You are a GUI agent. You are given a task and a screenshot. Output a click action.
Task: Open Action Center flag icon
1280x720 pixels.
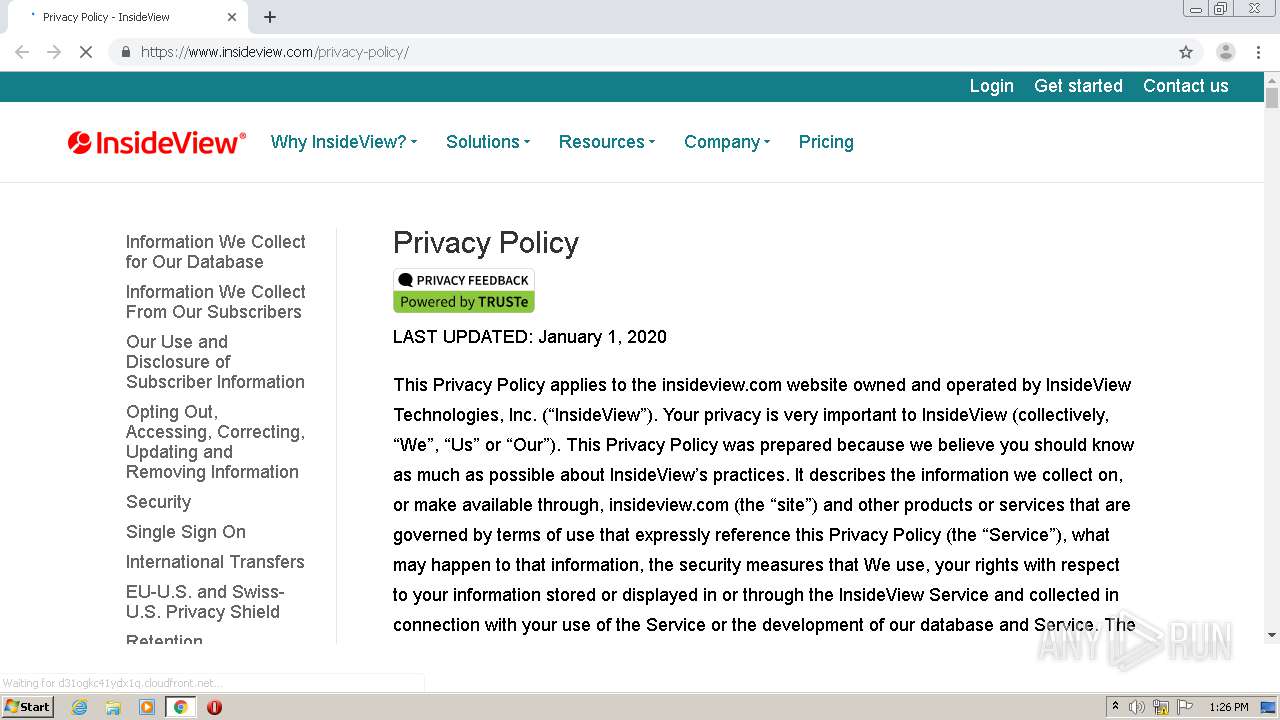[x=1185, y=707]
